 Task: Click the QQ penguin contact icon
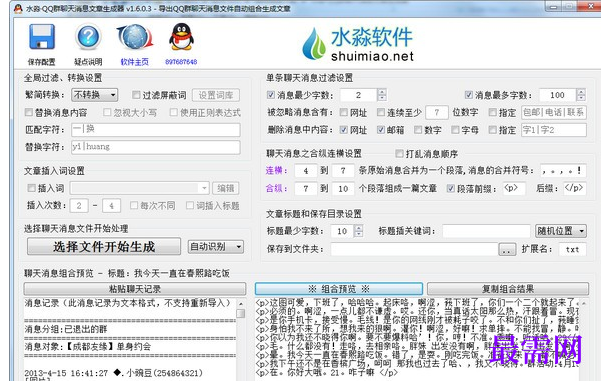(x=181, y=37)
